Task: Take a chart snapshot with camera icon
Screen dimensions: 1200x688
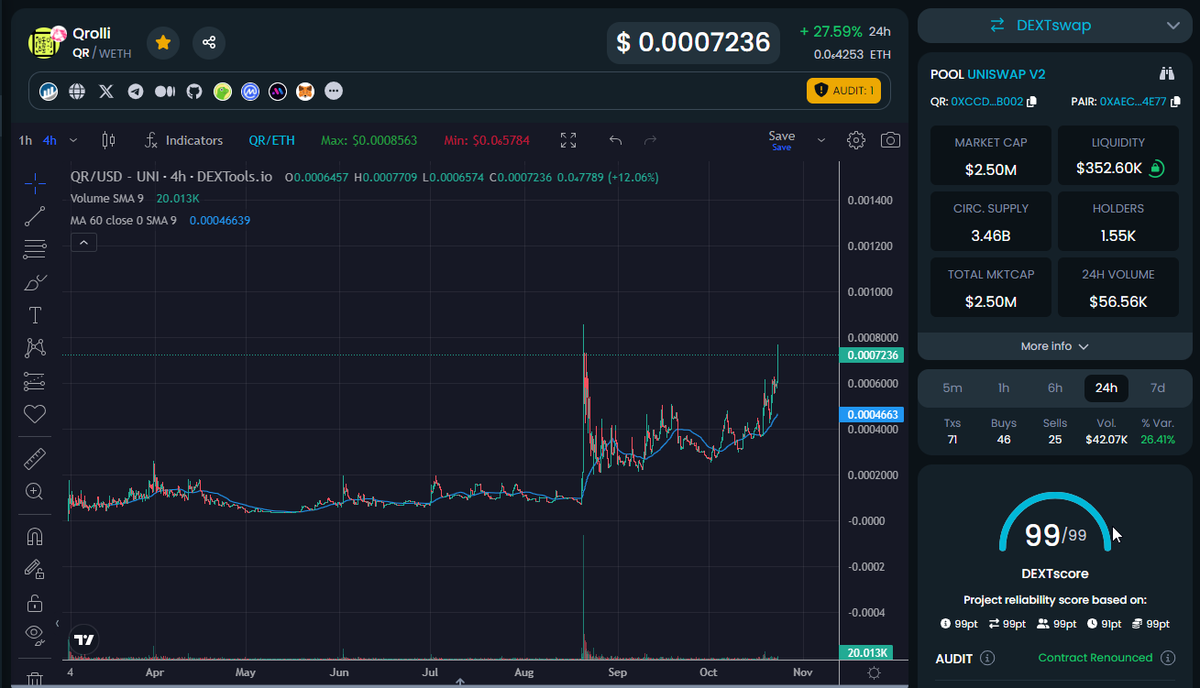Action: pyautogui.click(x=890, y=140)
